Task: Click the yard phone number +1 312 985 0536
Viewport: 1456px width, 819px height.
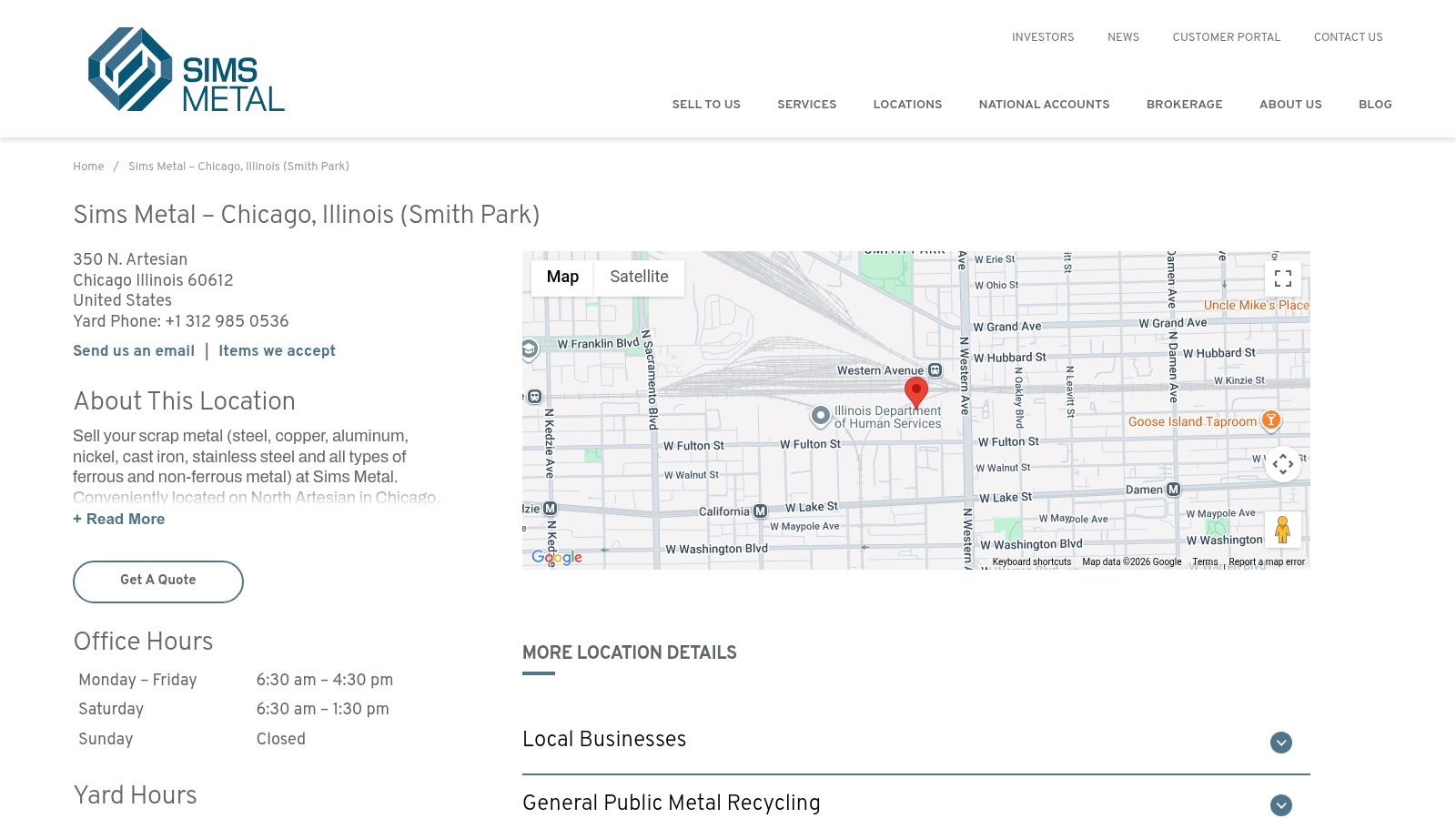Action: coord(227,322)
